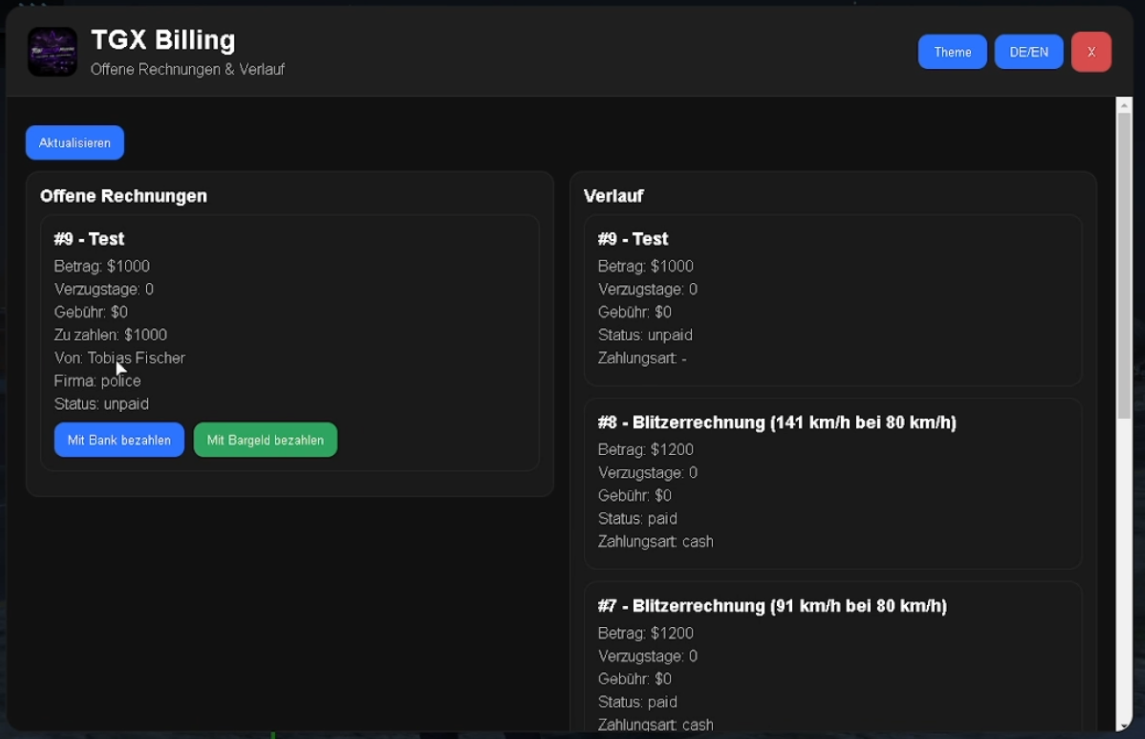1145x739 pixels.
Task: Click "#9 - Test" title in Verlauf
Action: pos(633,239)
